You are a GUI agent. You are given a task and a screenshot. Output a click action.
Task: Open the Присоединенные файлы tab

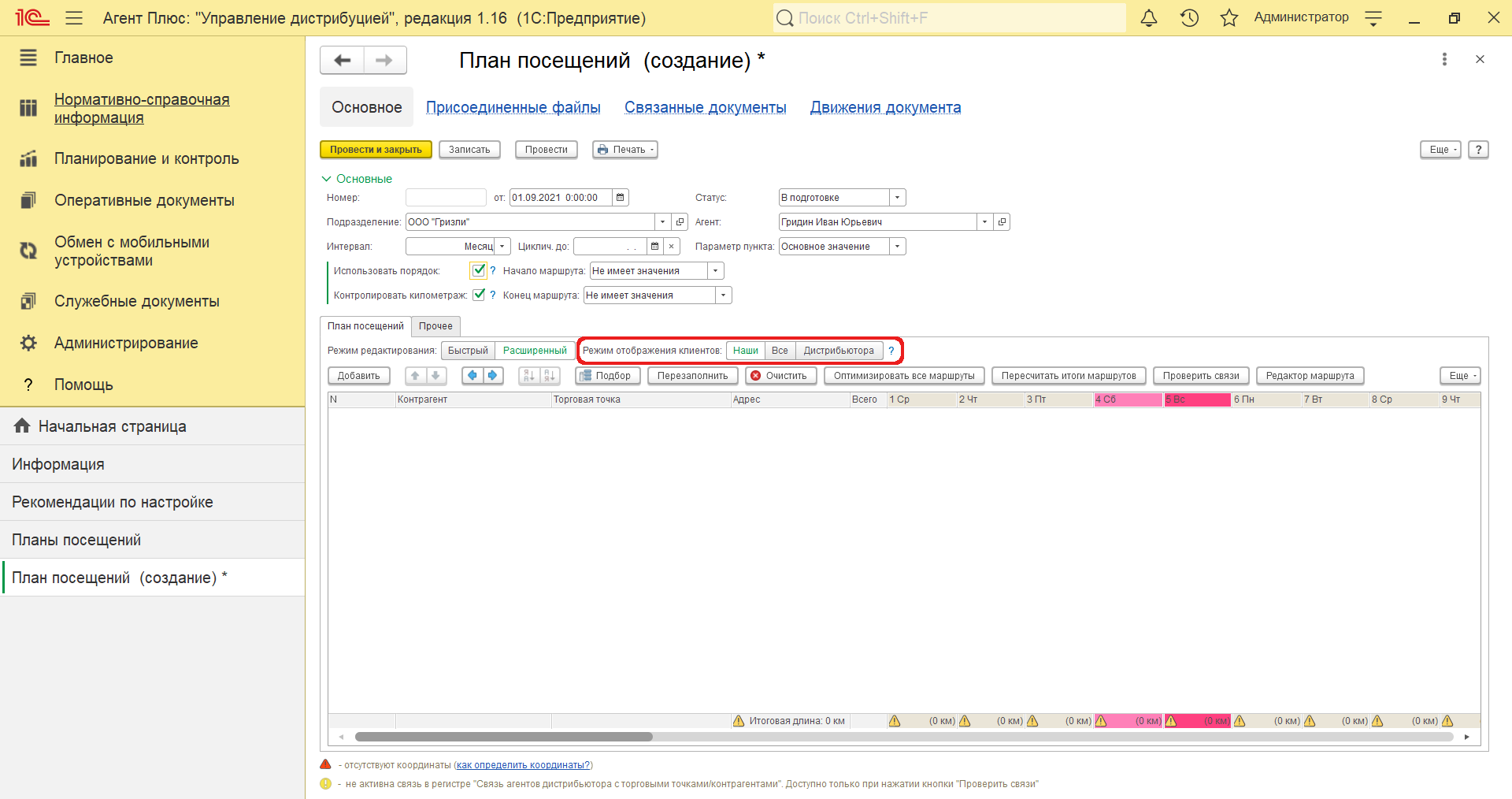pyautogui.click(x=513, y=107)
